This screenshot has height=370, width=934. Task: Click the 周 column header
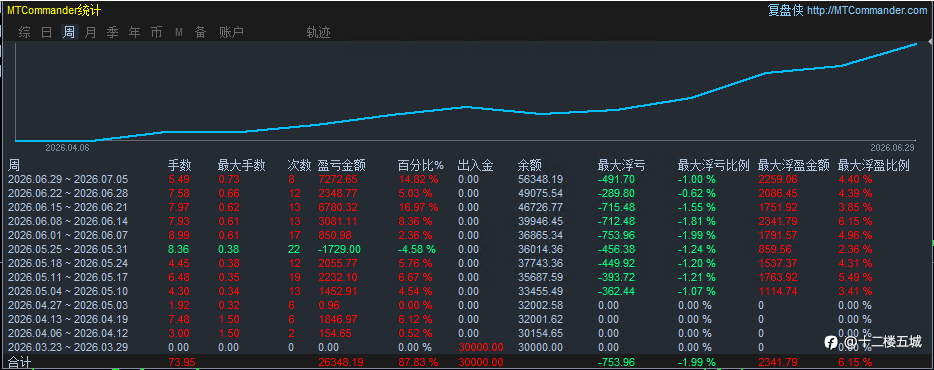[14, 165]
